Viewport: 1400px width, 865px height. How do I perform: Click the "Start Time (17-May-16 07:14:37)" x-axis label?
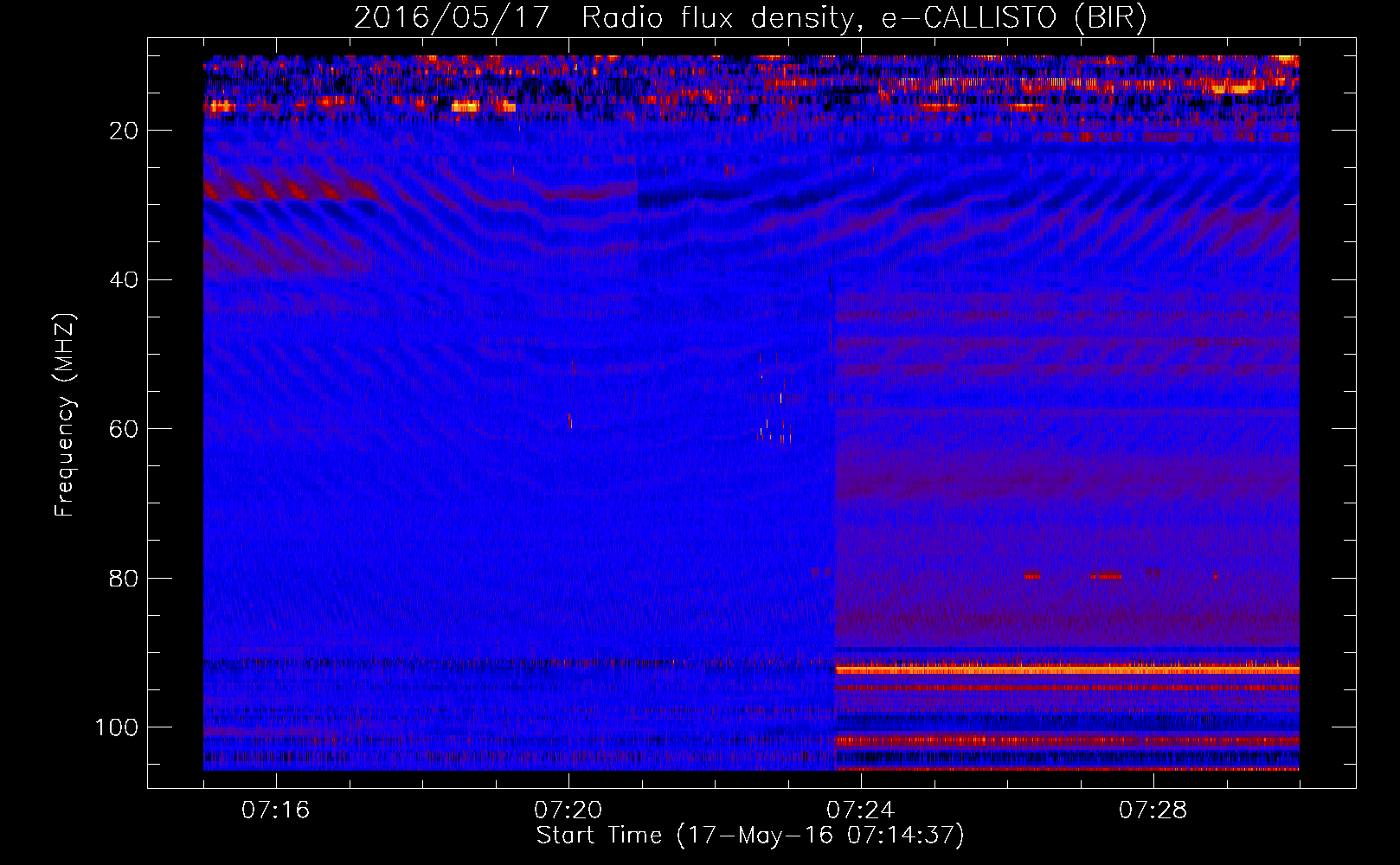(750, 836)
